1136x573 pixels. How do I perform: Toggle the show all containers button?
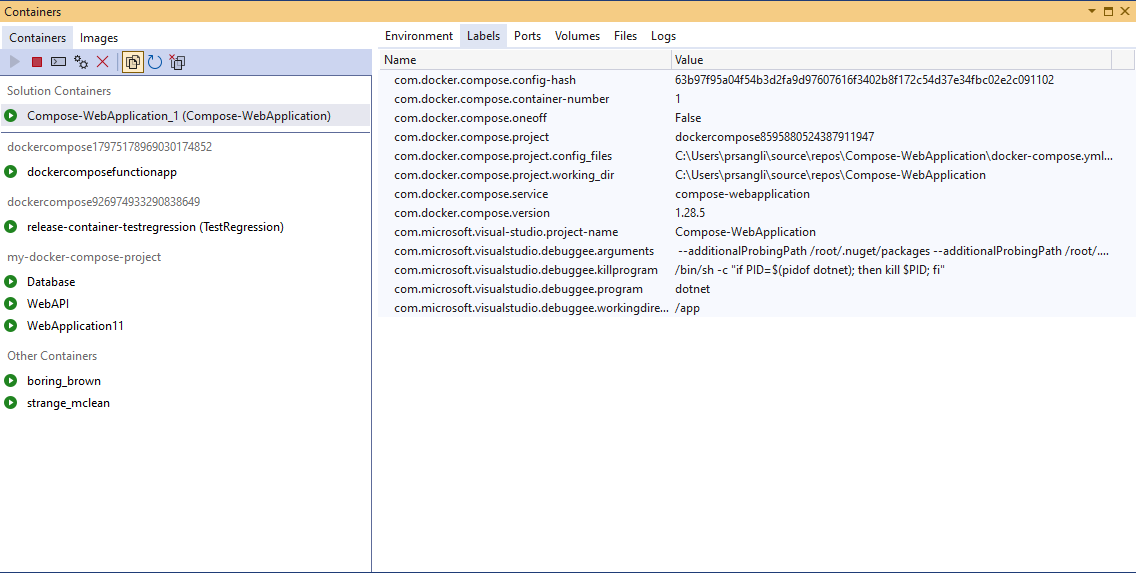tap(133, 62)
